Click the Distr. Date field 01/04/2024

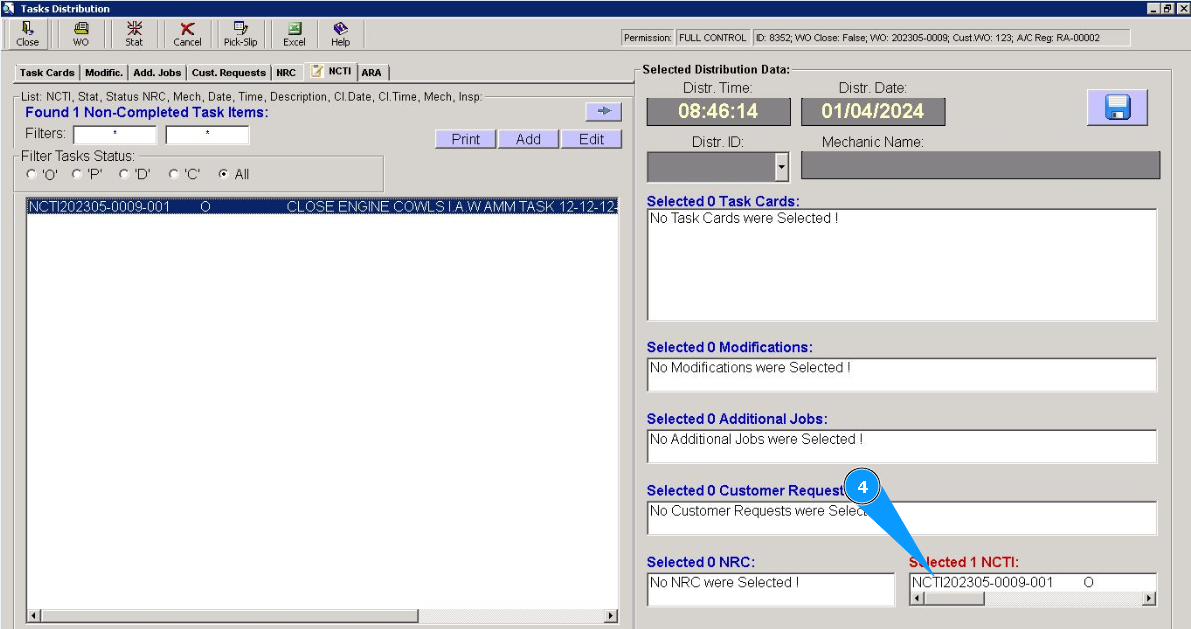[x=873, y=112]
